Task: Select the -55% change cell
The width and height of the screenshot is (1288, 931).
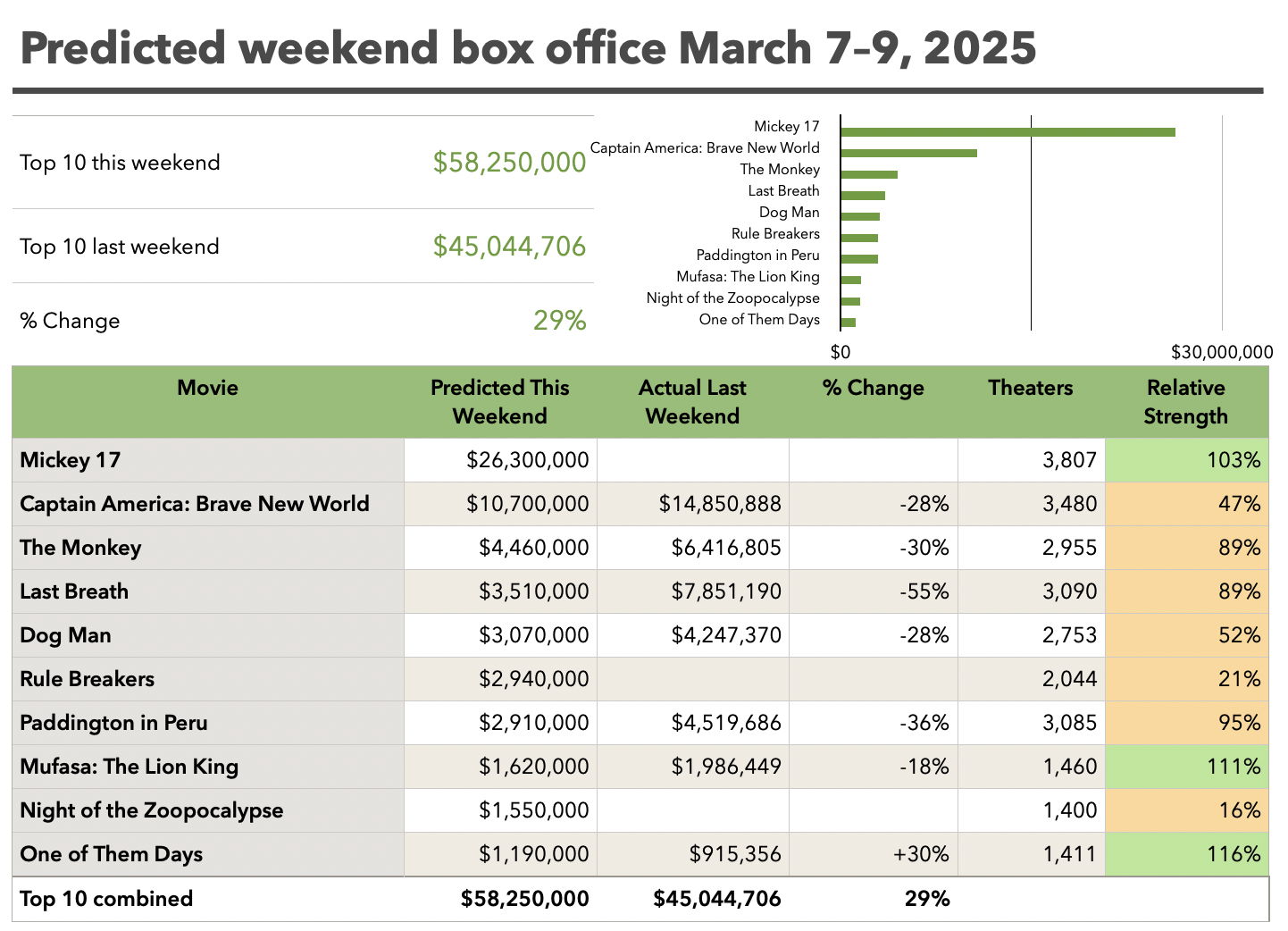Action: pyautogui.click(x=874, y=591)
